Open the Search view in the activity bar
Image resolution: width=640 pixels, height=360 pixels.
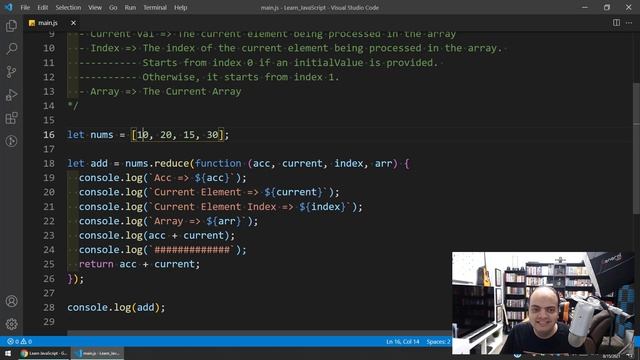tap(11, 49)
